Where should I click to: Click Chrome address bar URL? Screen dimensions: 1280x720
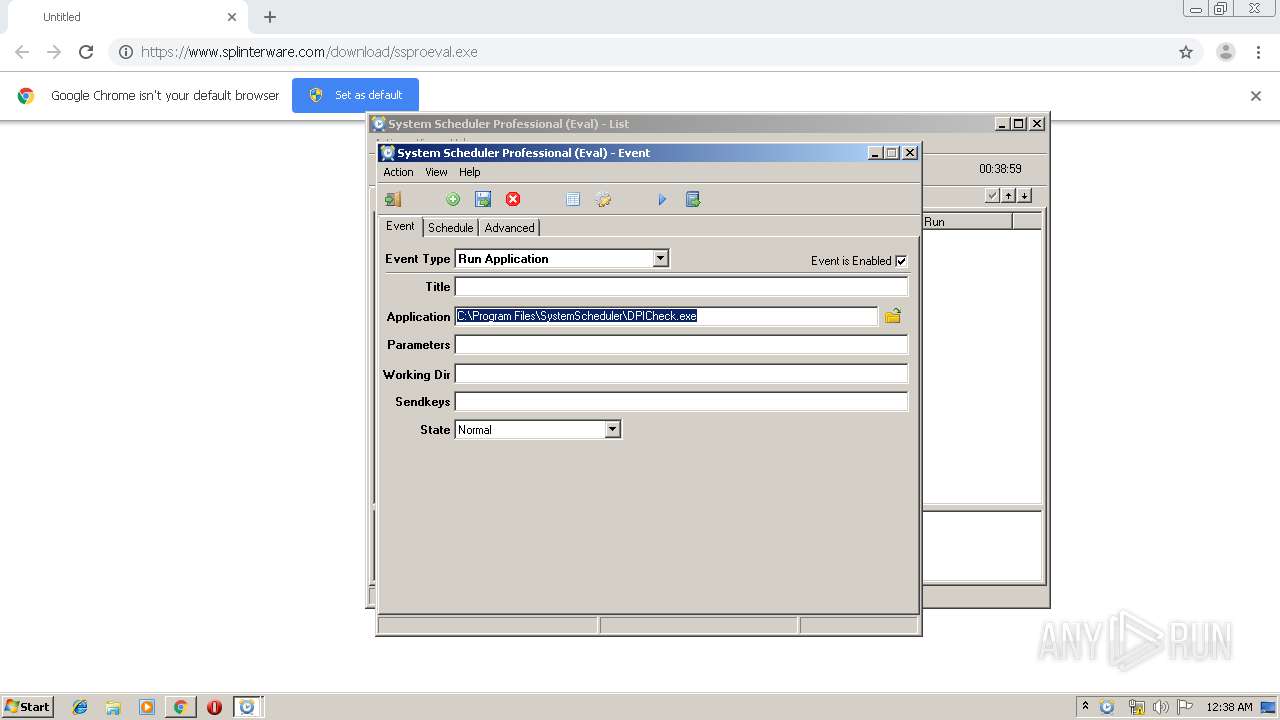point(309,52)
